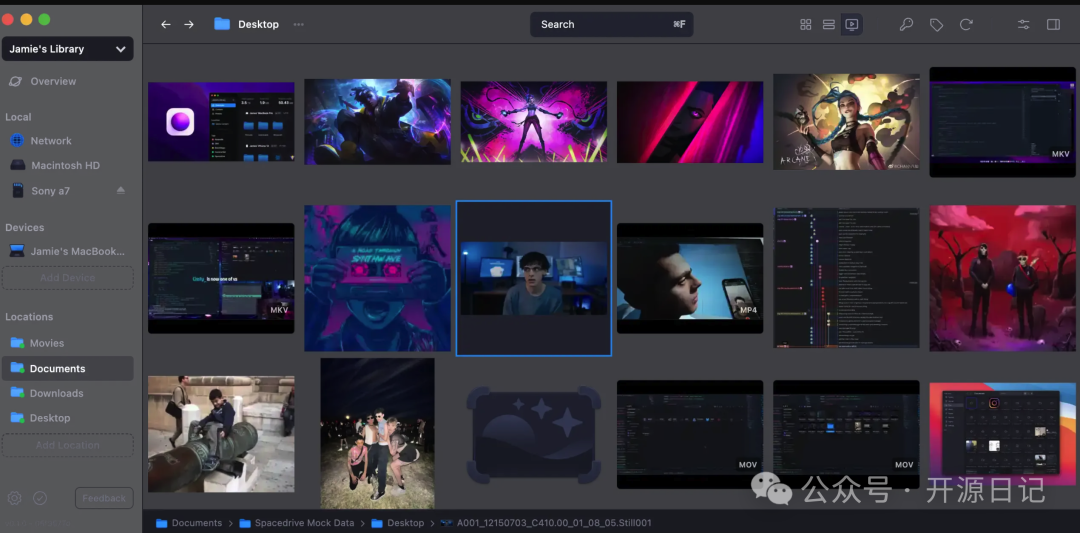The width and height of the screenshot is (1080, 533).
Task: Go back with the left arrow
Action: (165, 24)
